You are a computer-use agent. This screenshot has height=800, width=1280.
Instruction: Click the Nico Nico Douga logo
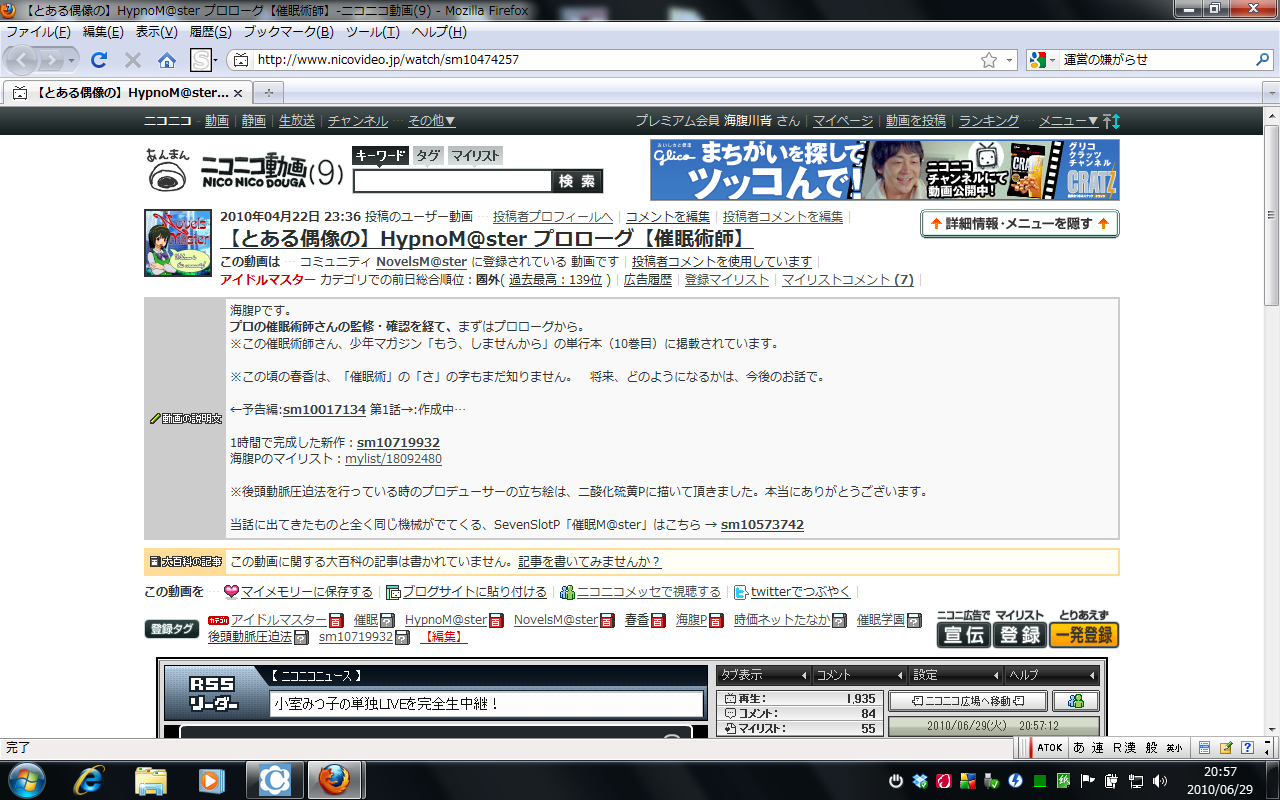(x=246, y=171)
